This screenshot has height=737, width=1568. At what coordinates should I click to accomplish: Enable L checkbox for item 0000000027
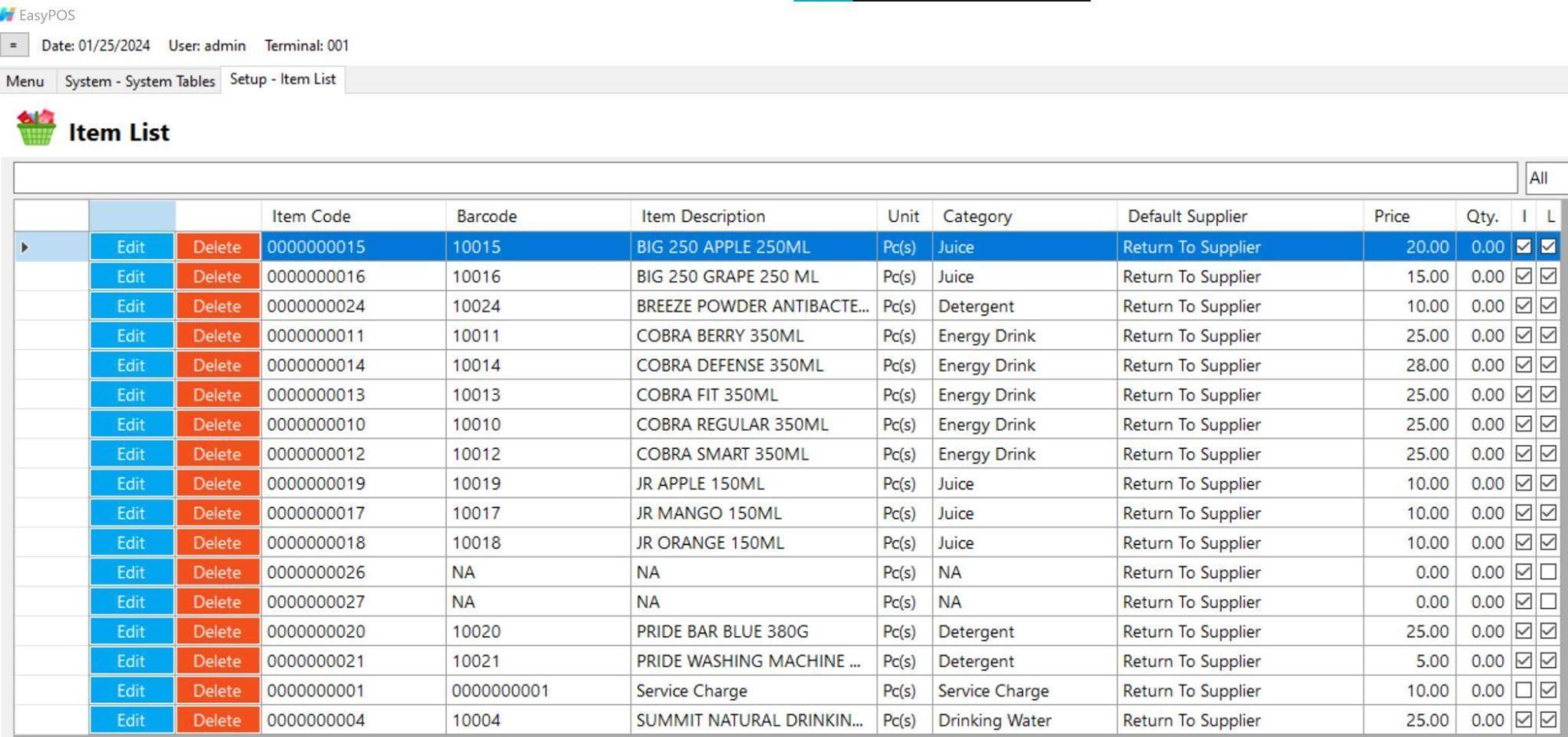[1548, 601]
